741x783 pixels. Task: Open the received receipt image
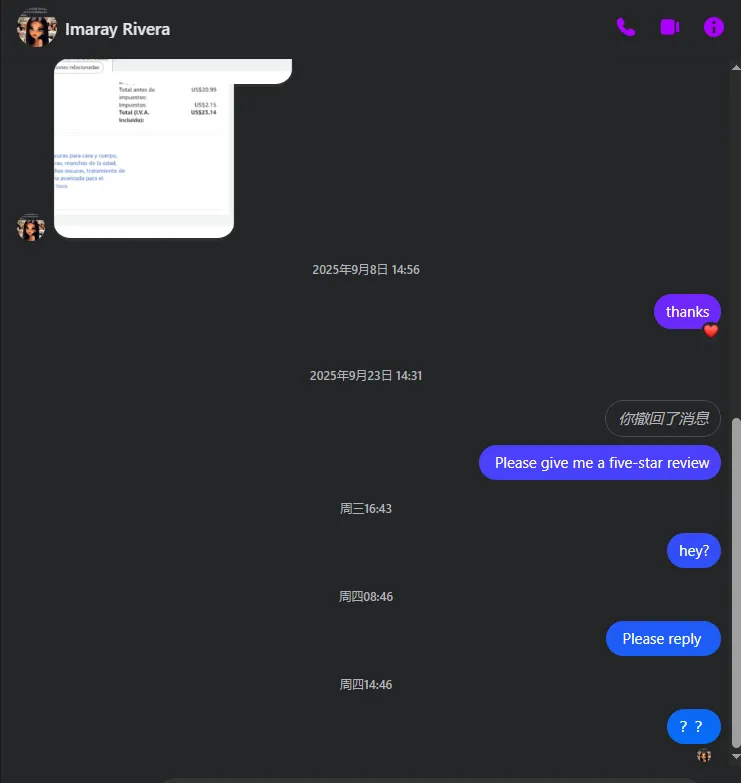[x=144, y=148]
